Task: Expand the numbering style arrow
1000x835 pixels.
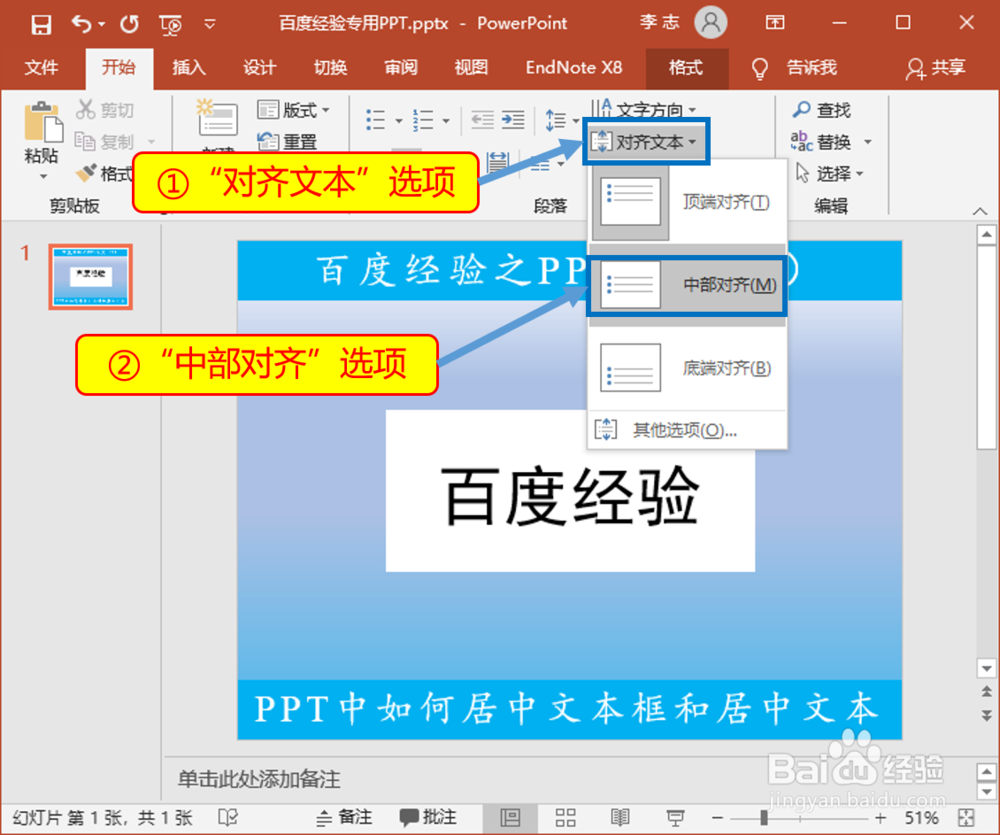Action: click(446, 120)
